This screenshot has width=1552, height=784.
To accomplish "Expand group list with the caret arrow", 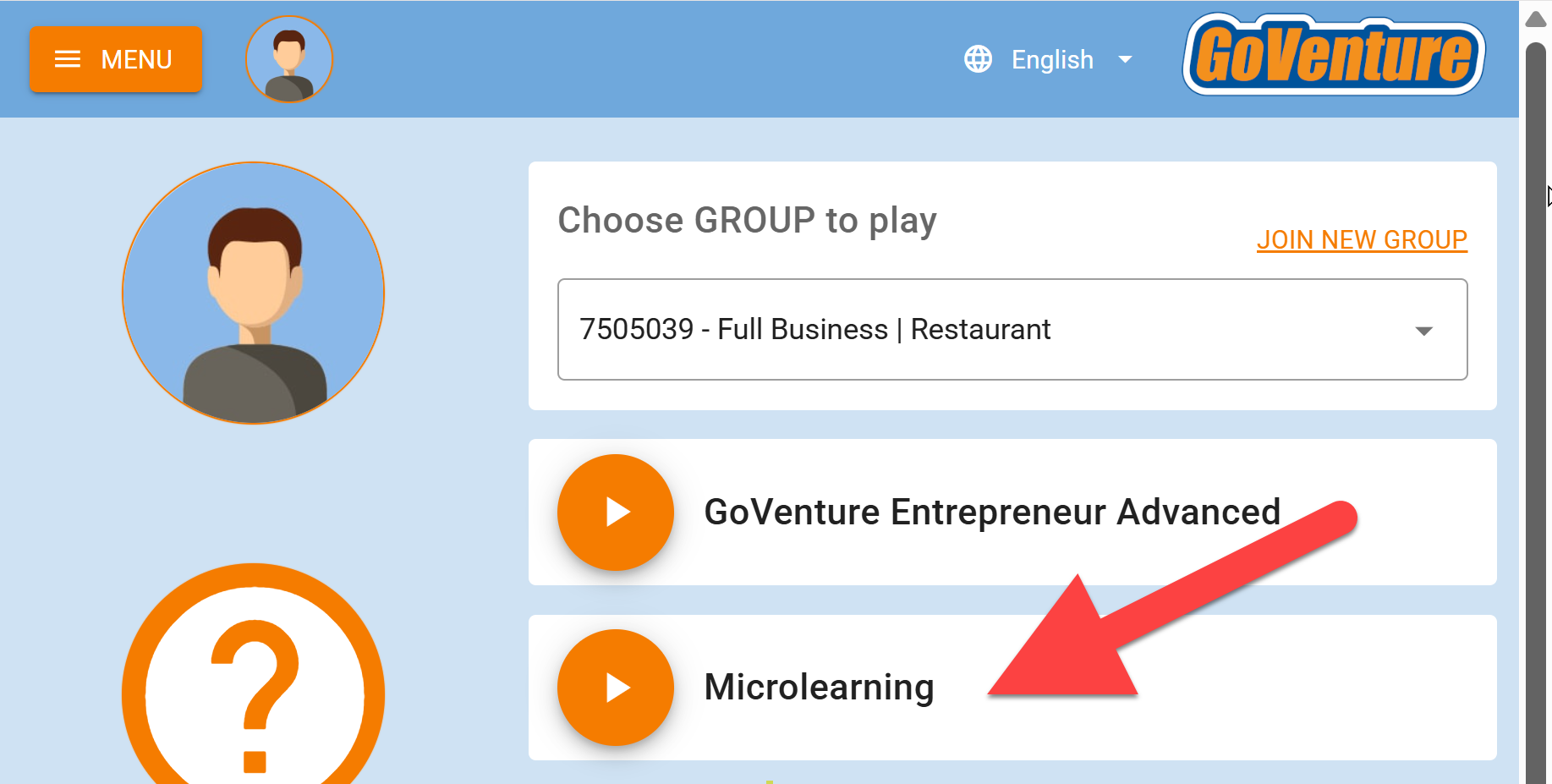I will point(1424,331).
